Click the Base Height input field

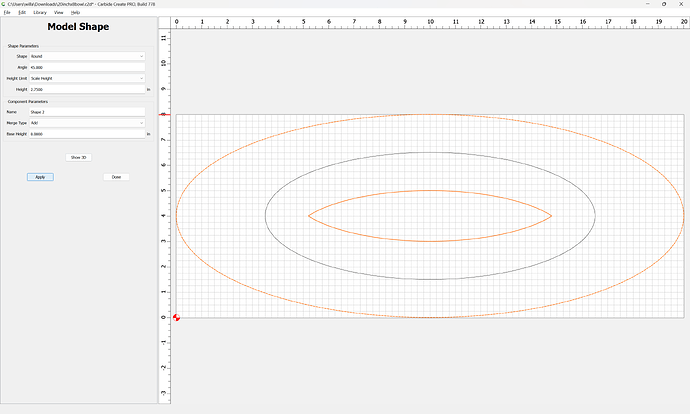(x=87, y=134)
